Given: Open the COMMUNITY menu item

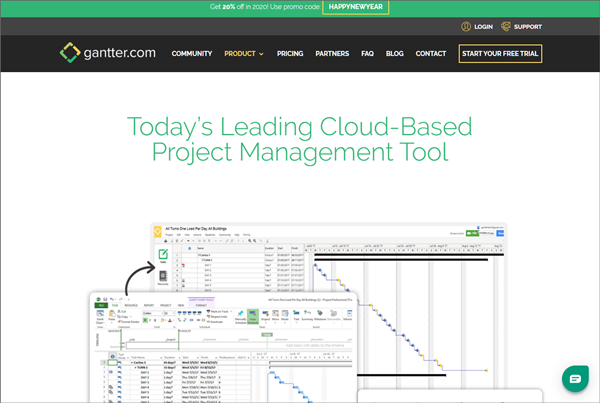Looking at the screenshot, I should 192,54.
